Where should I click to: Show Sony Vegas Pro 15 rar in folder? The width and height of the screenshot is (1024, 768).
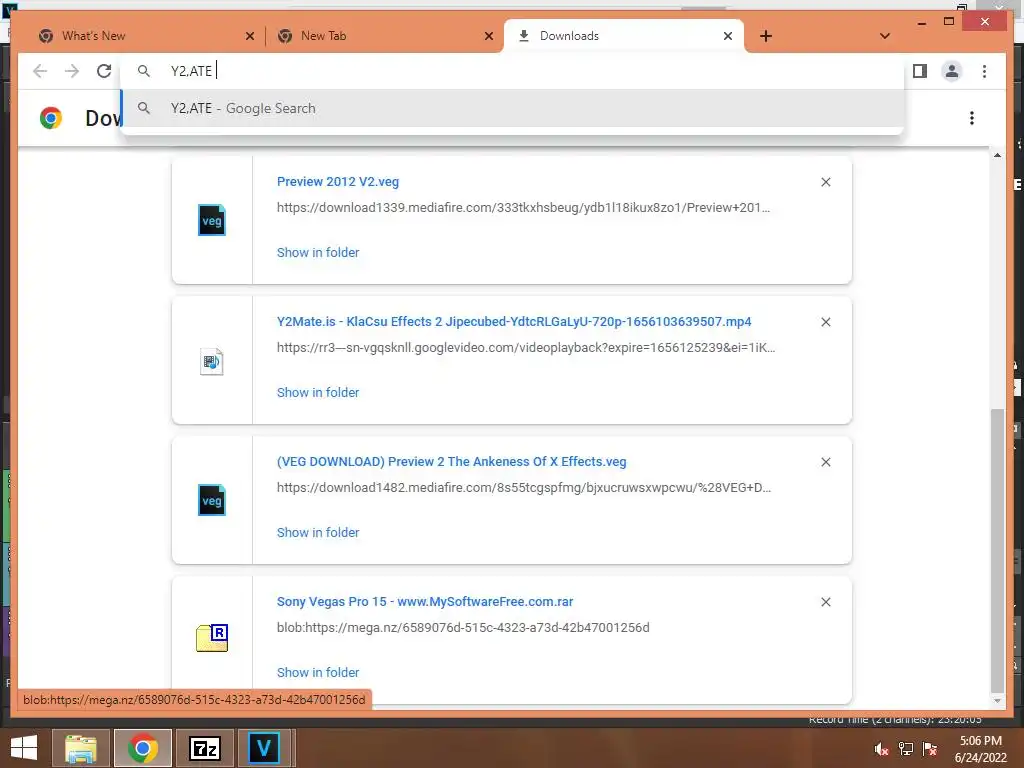tap(317, 672)
